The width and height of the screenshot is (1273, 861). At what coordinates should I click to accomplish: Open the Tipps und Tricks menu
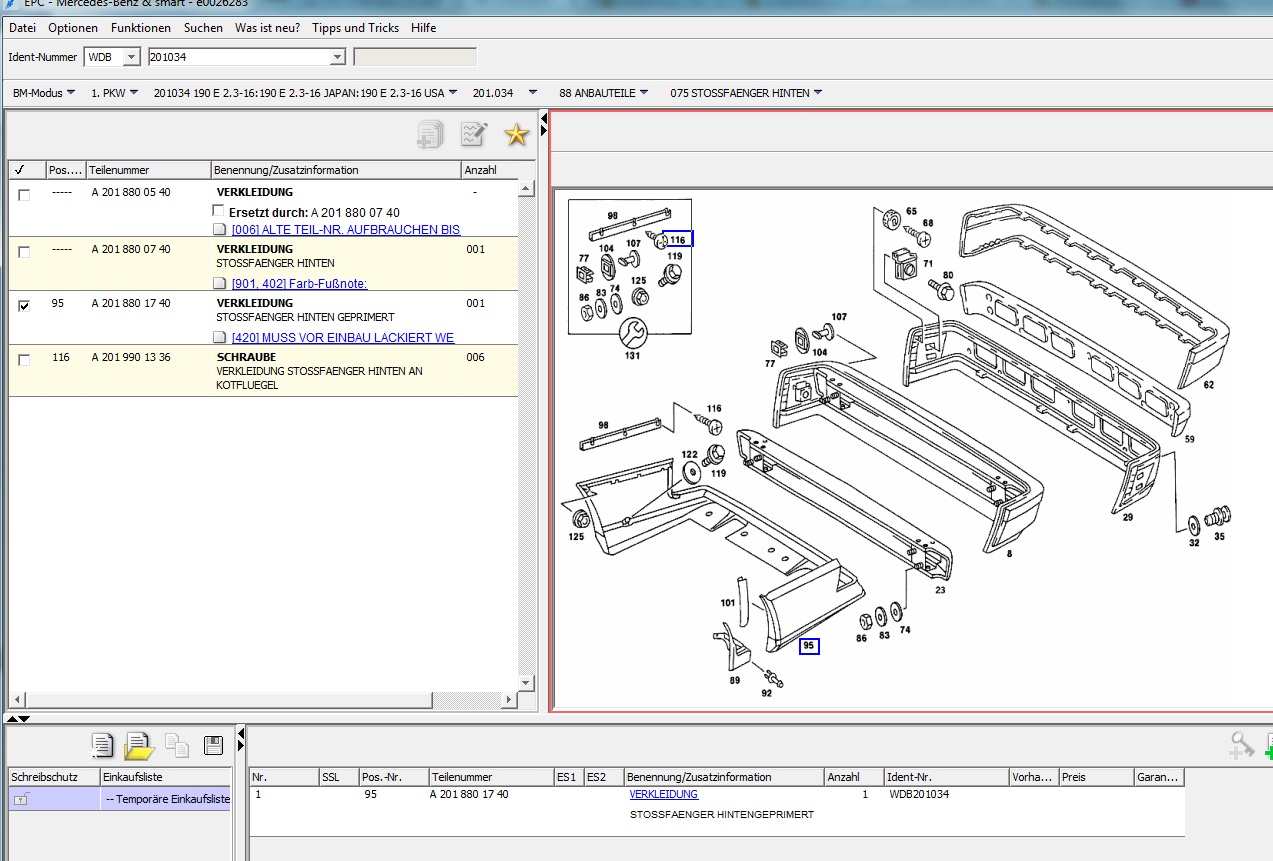(x=355, y=28)
